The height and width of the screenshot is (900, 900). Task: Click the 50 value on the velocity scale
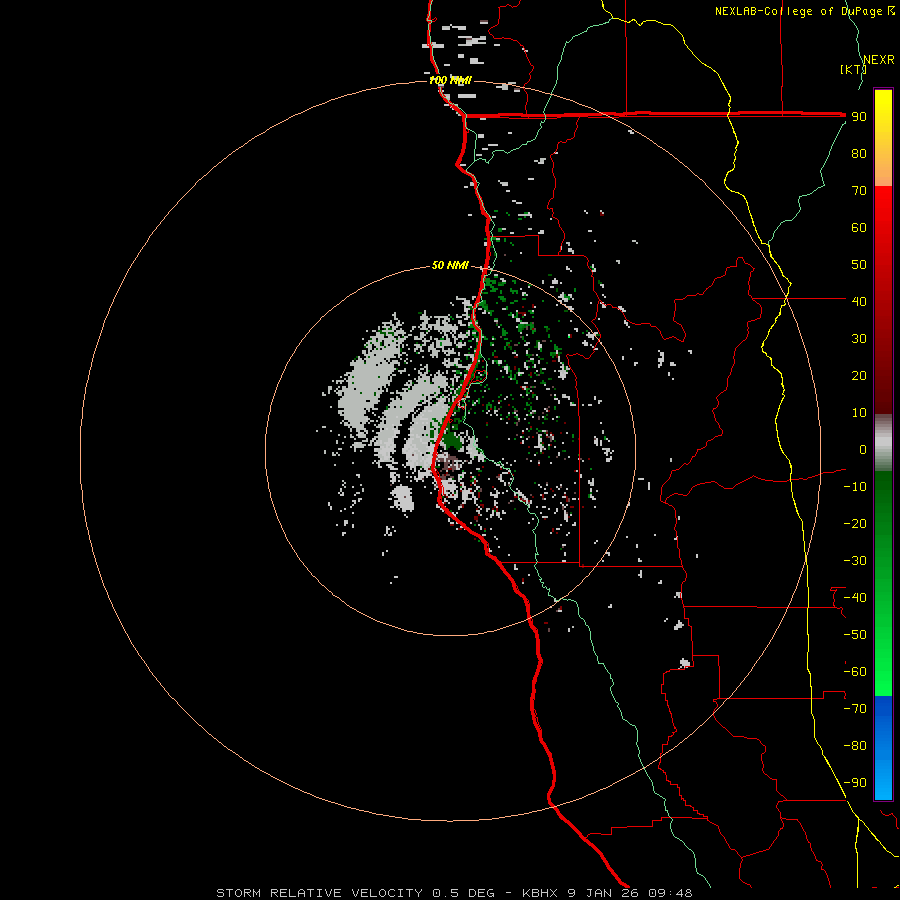tap(859, 265)
